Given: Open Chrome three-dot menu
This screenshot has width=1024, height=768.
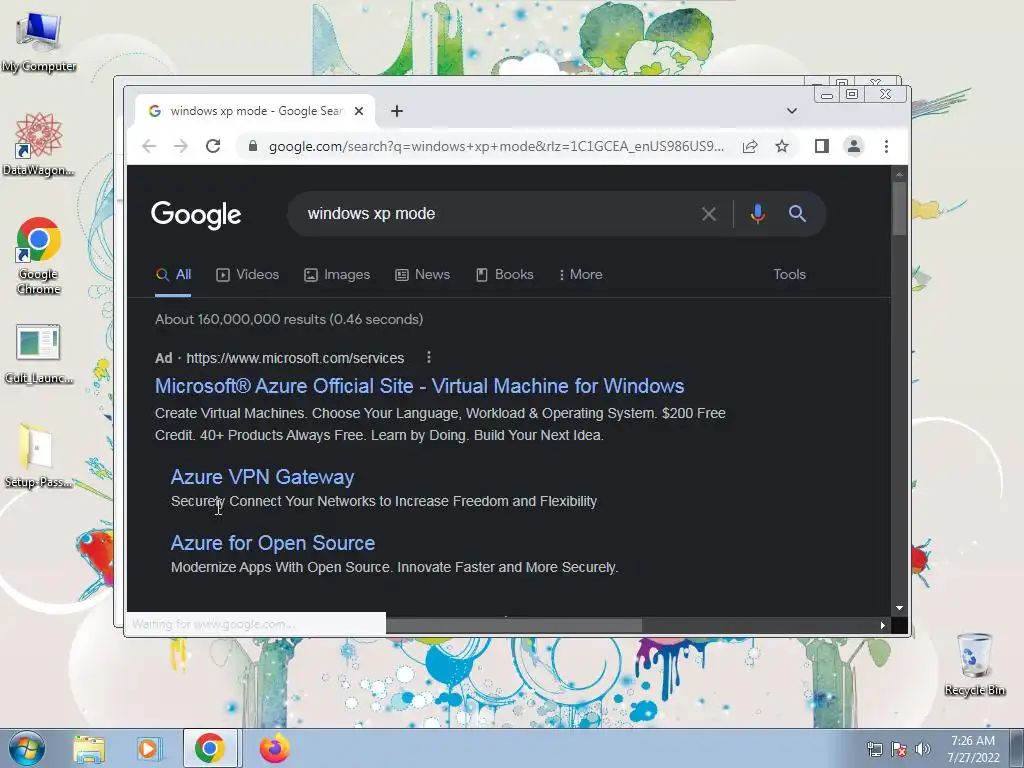Looking at the screenshot, I should (x=886, y=146).
